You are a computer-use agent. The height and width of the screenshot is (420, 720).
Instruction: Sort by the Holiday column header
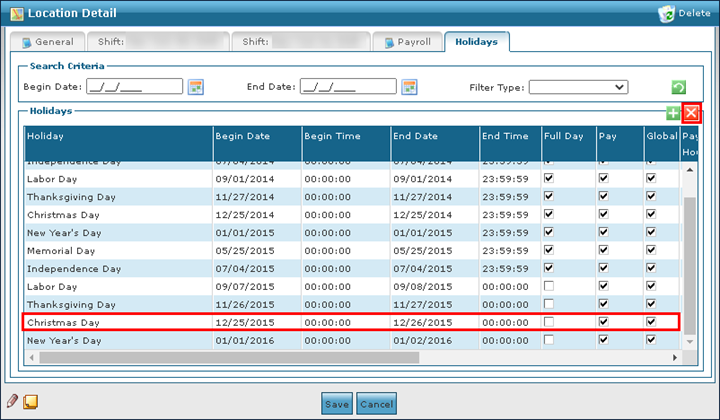click(x=118, y=136)
